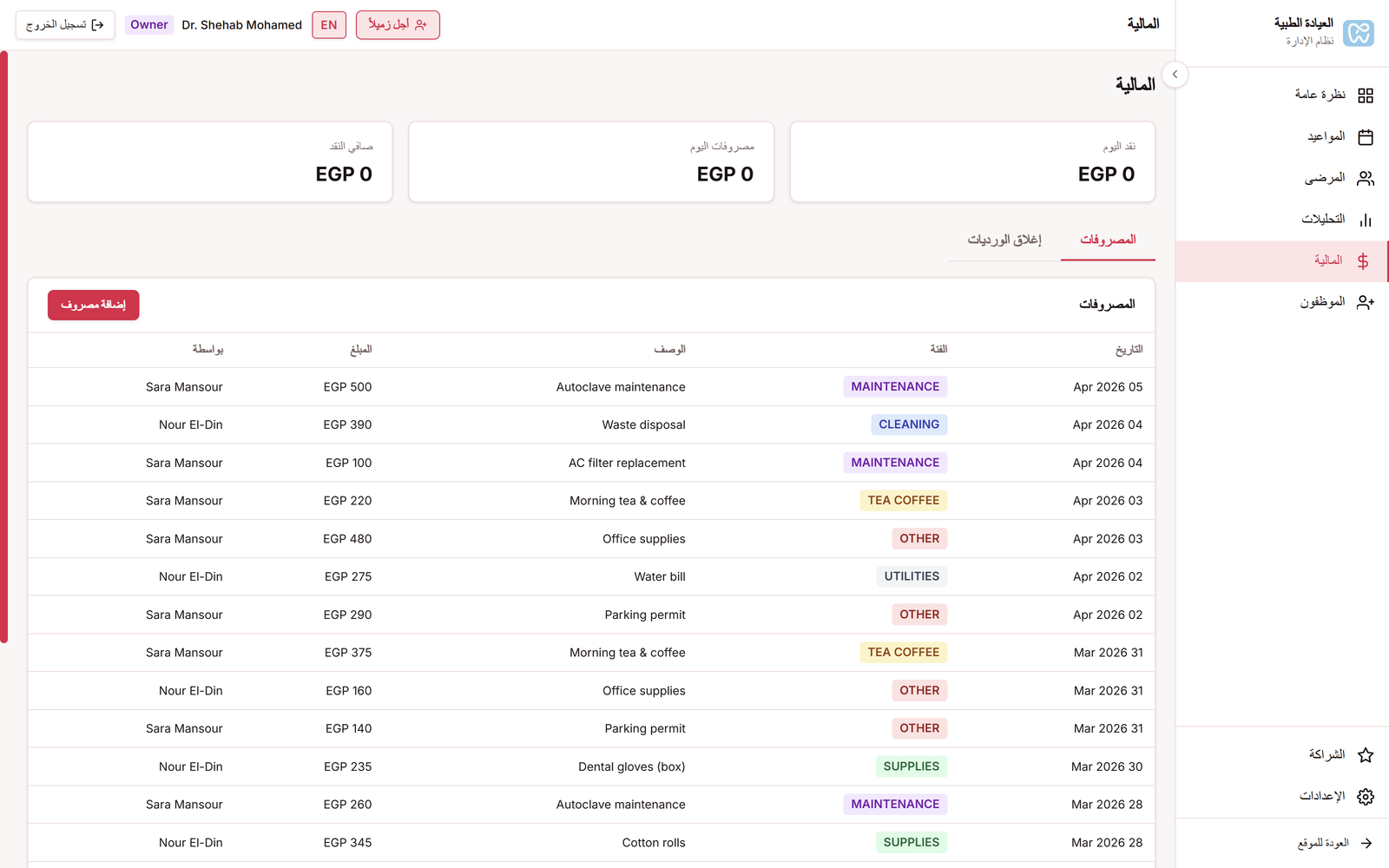Click the today's cash EGP 0 card
The width and height of the screenshot is (1389, 868).
coord(972,162)
